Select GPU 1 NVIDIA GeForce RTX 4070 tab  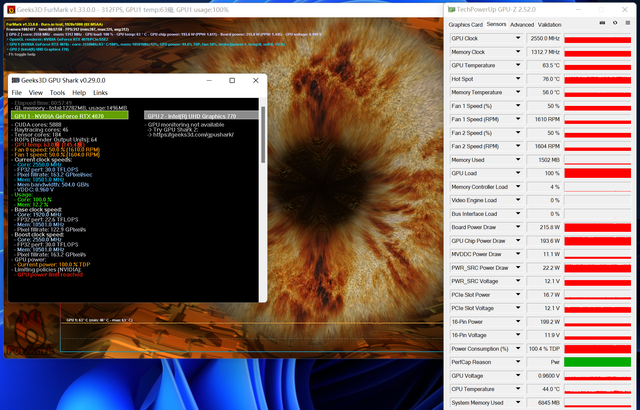[x=70, y=116]
